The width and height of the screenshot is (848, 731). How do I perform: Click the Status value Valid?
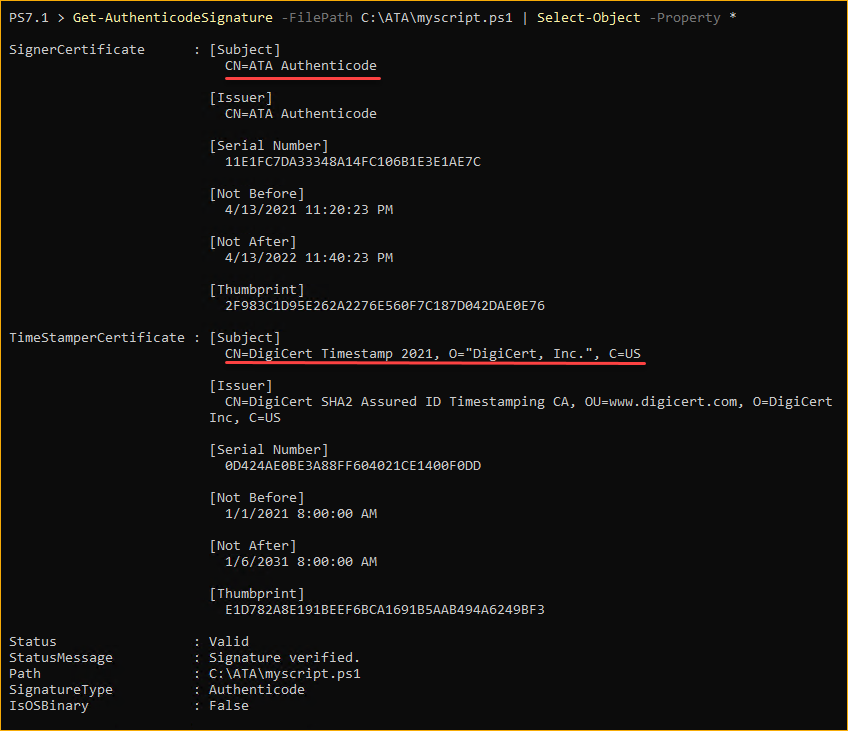pos(229,642)
